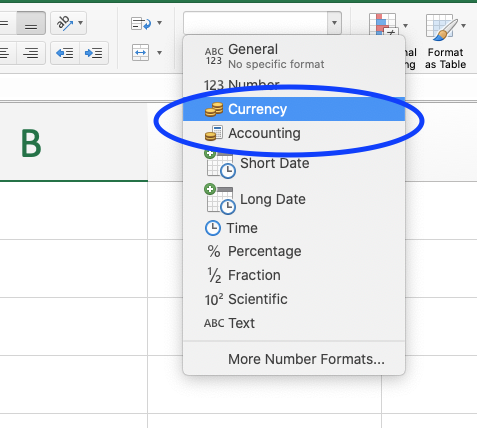
Task: Select the Fraction format
Action: click(x=294, y=275)
